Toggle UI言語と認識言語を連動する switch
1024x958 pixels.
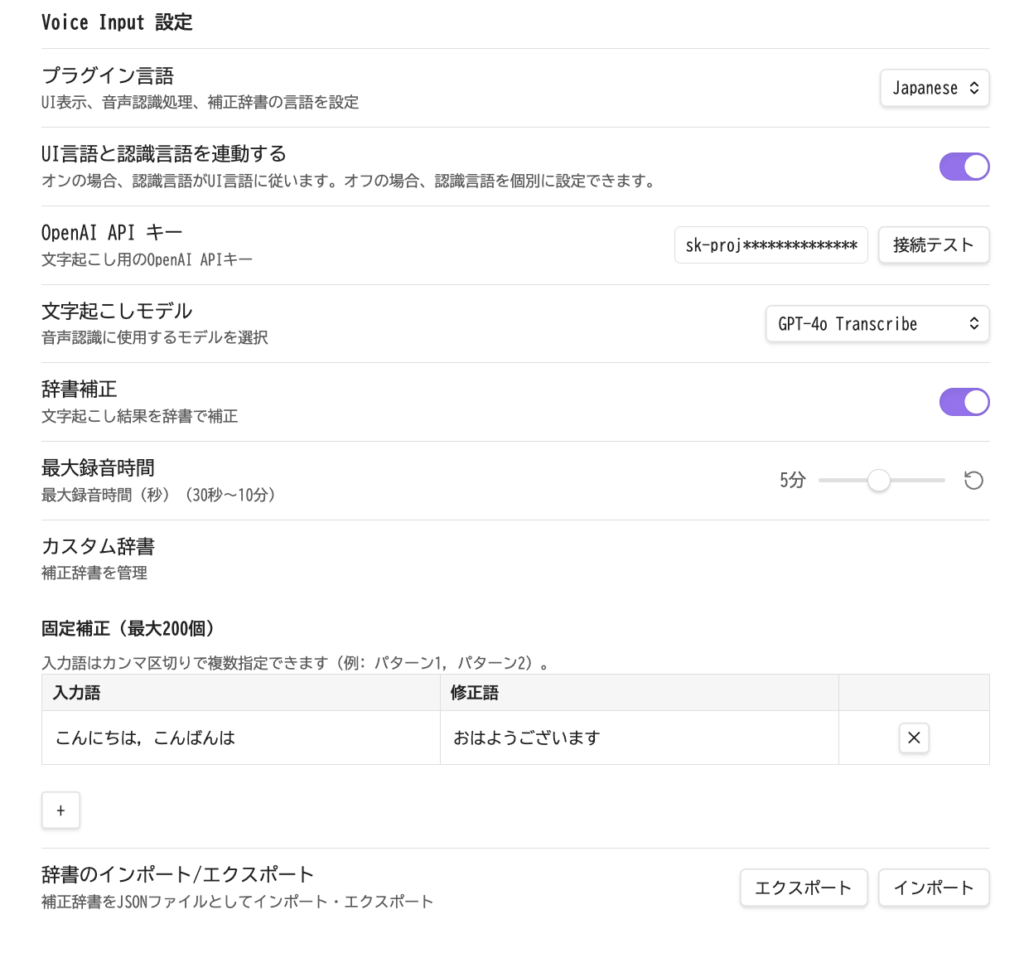click(963, 167)
